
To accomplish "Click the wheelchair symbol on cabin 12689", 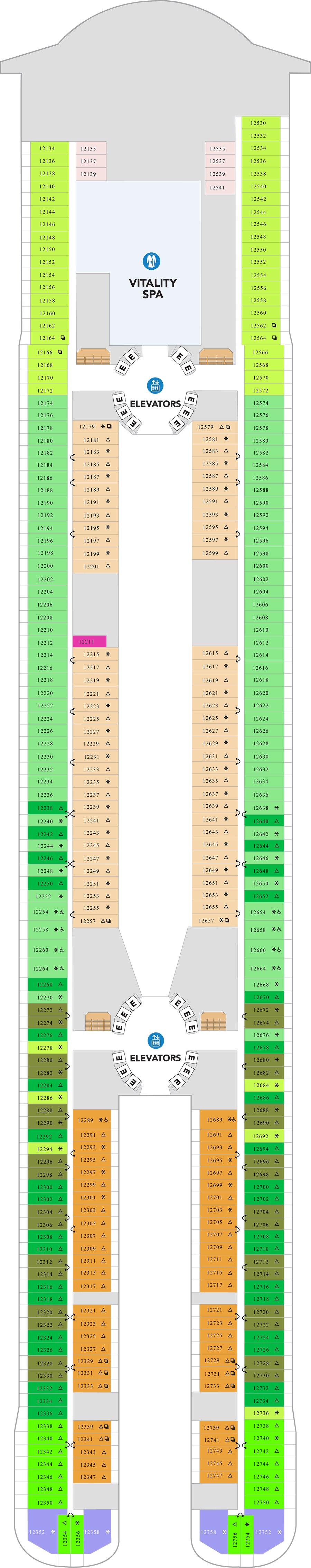I will [234, 1120].
